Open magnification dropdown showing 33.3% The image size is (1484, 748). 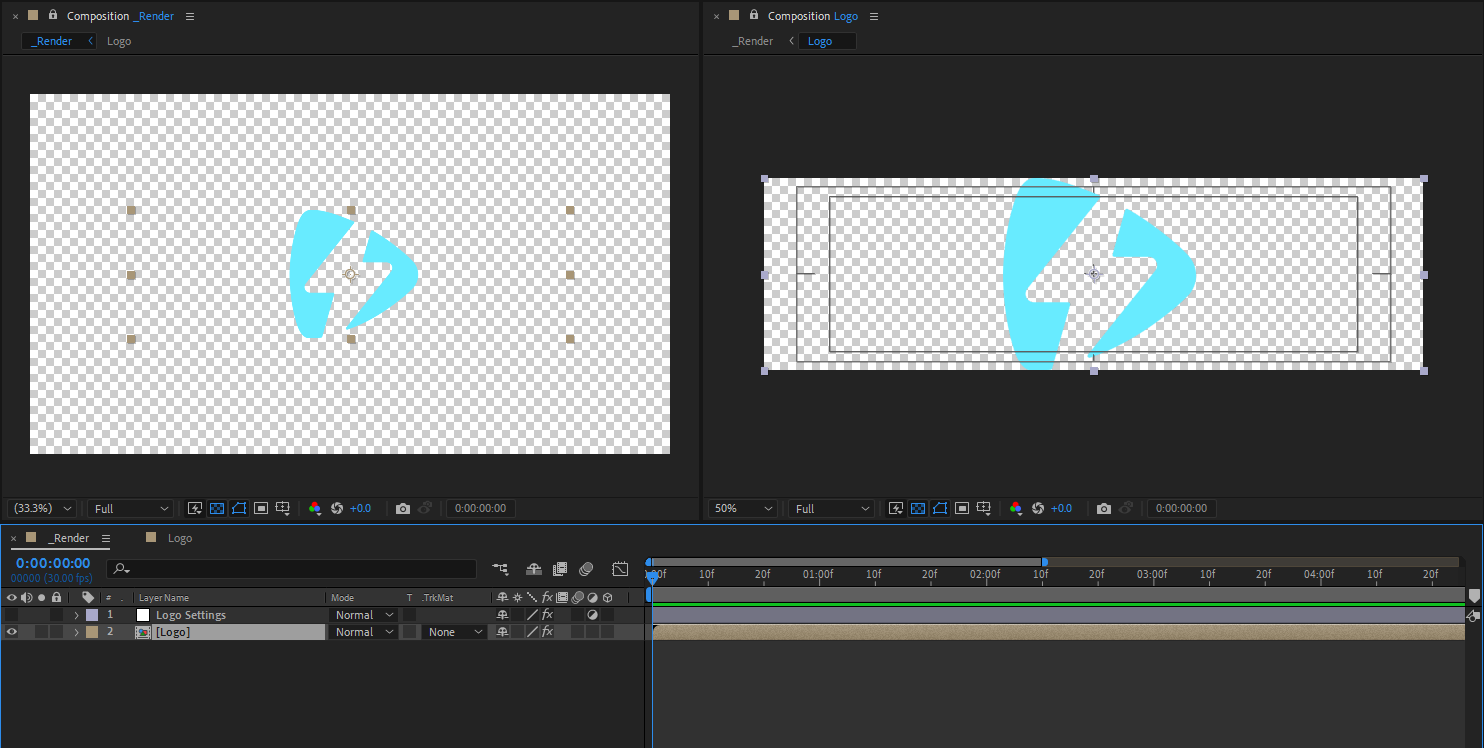coord(42,508)
